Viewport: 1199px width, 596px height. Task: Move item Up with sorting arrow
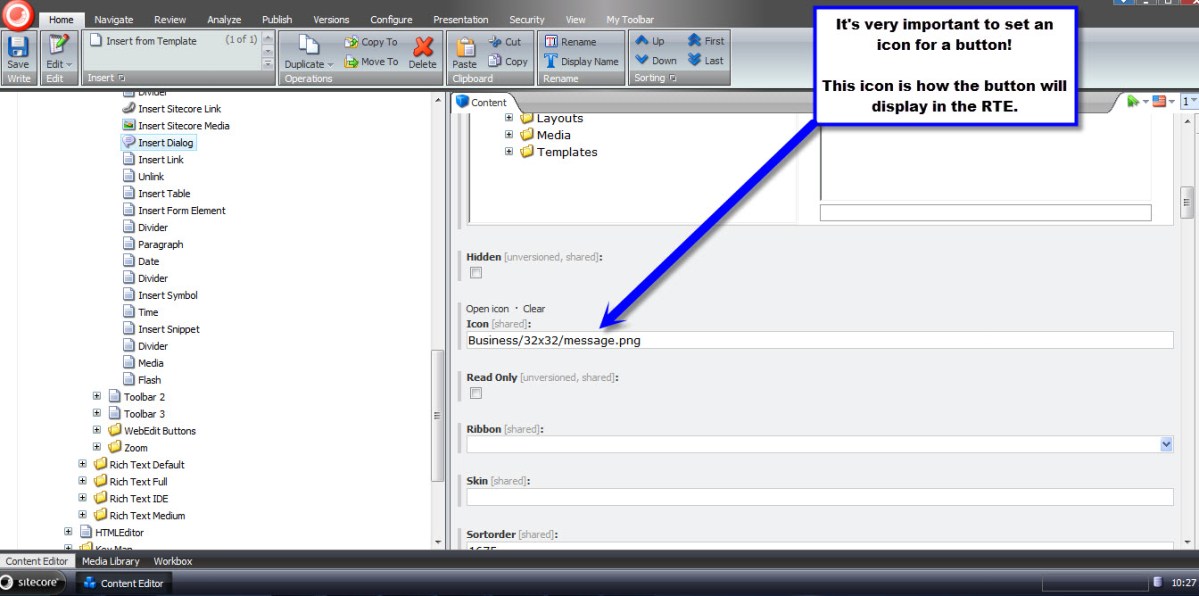coord(642,41)
